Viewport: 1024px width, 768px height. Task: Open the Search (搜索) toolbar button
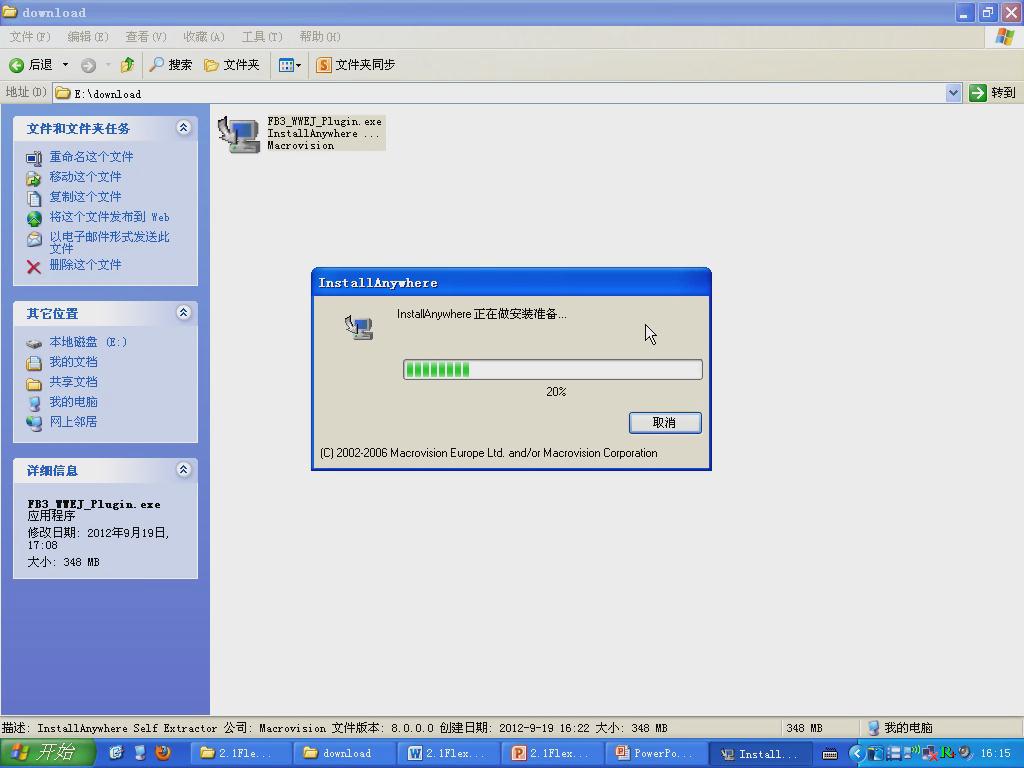pos(171,65)
